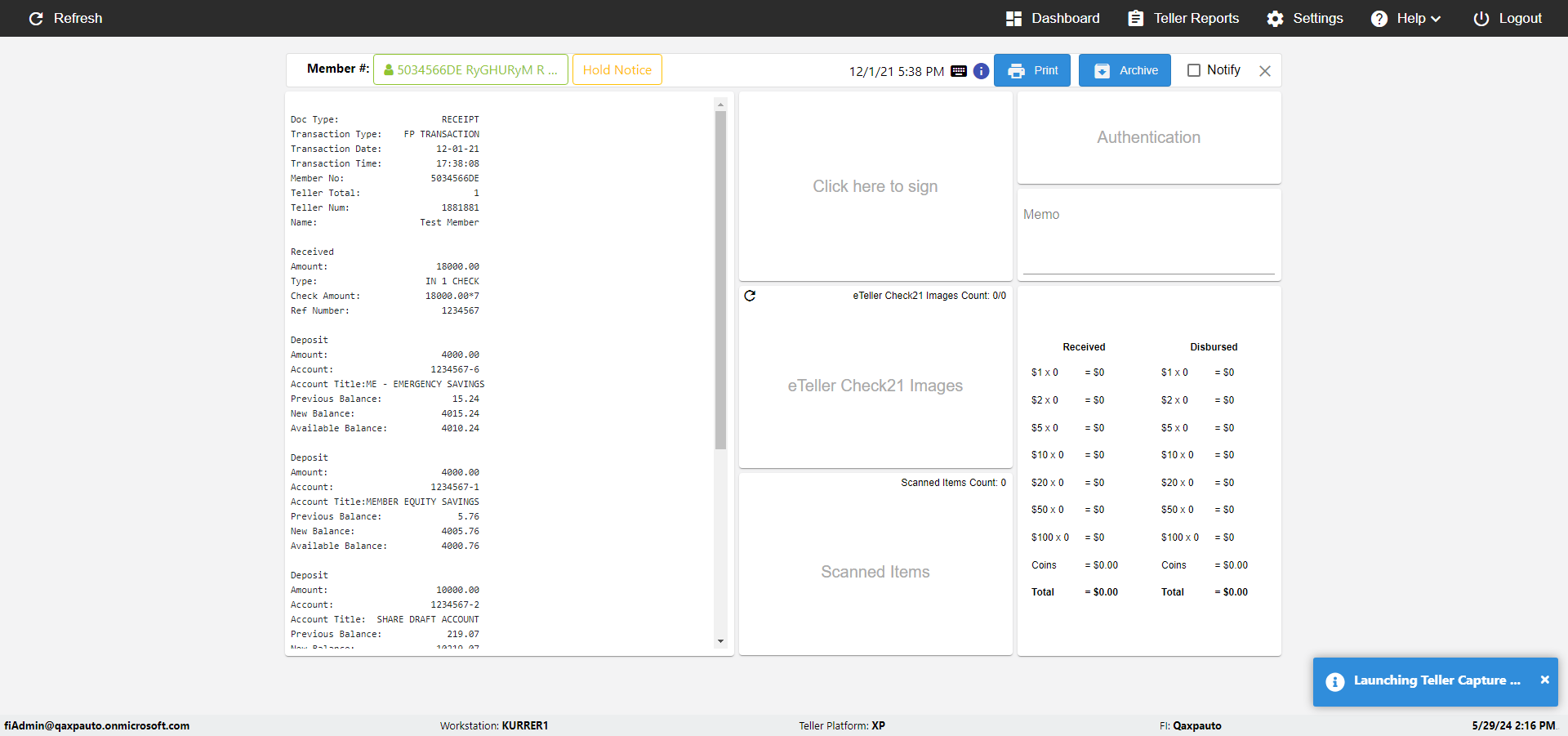Click fiAdmin@qaxpauto.onmicrosoft.com in status bar
This screenshot has height=736, width=1568.
tap(97, 725)
